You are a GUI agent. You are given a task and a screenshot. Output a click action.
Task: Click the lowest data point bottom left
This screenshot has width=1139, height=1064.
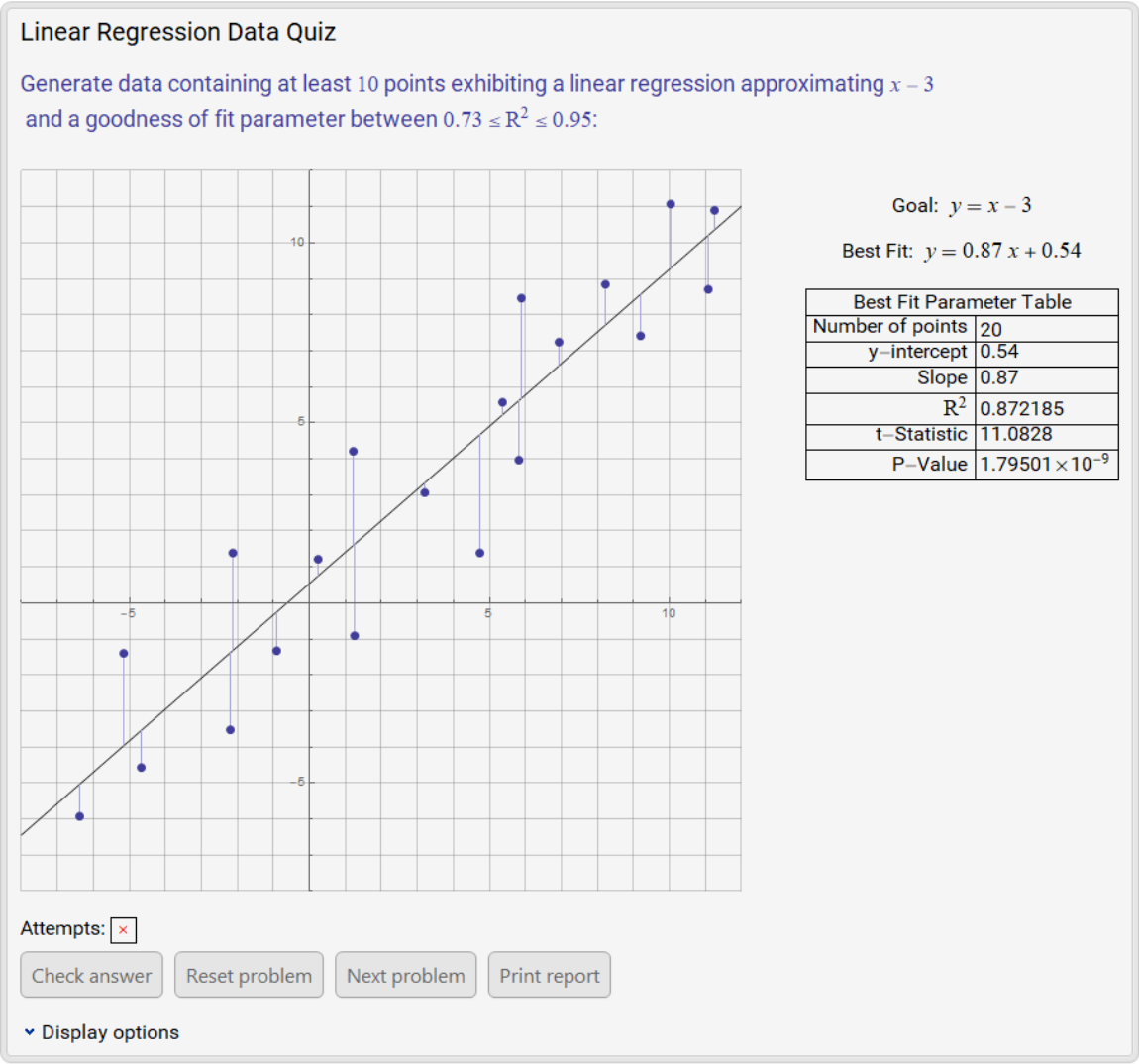point(79,815)
